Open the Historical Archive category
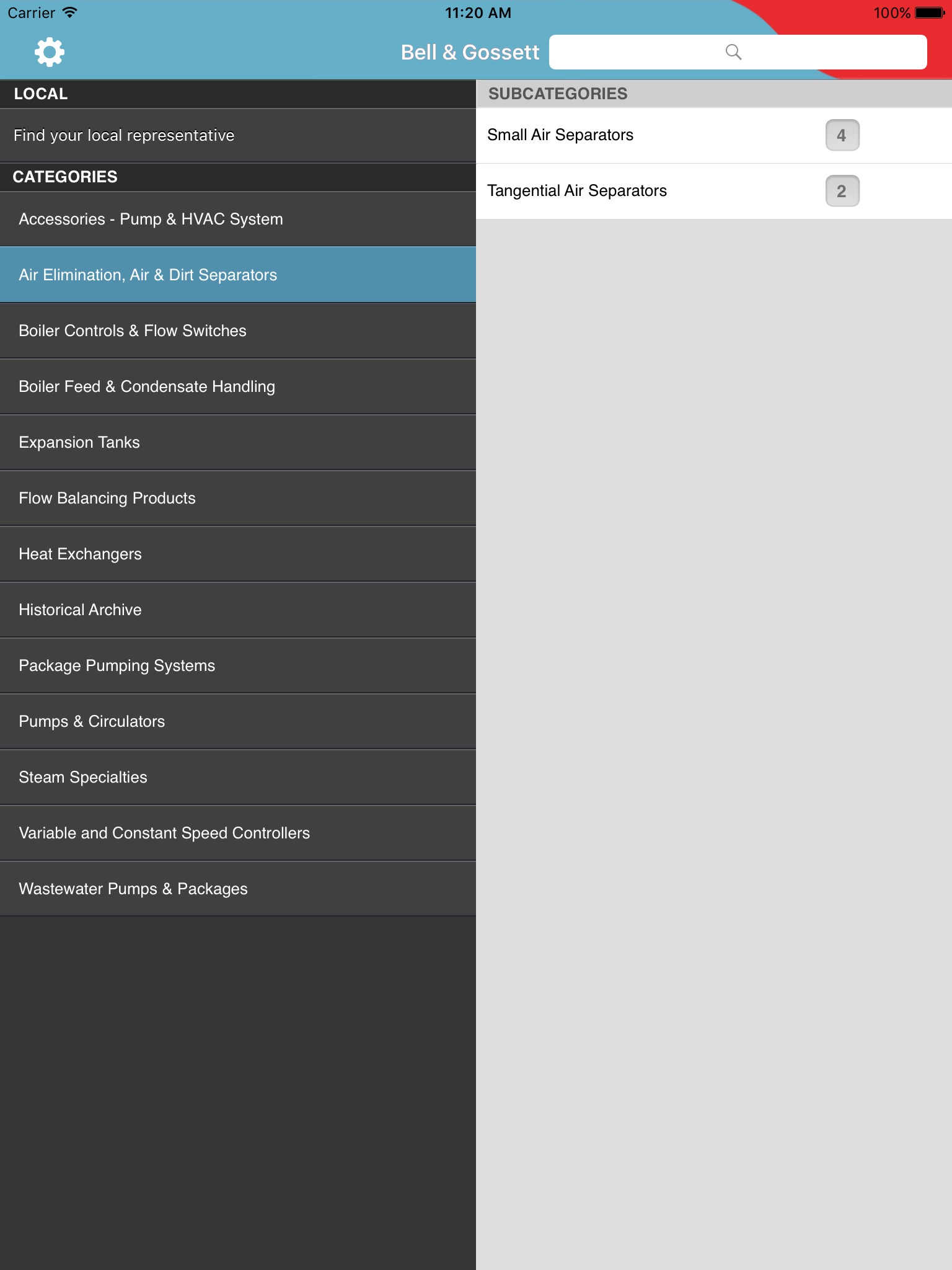 coord(238,610)
